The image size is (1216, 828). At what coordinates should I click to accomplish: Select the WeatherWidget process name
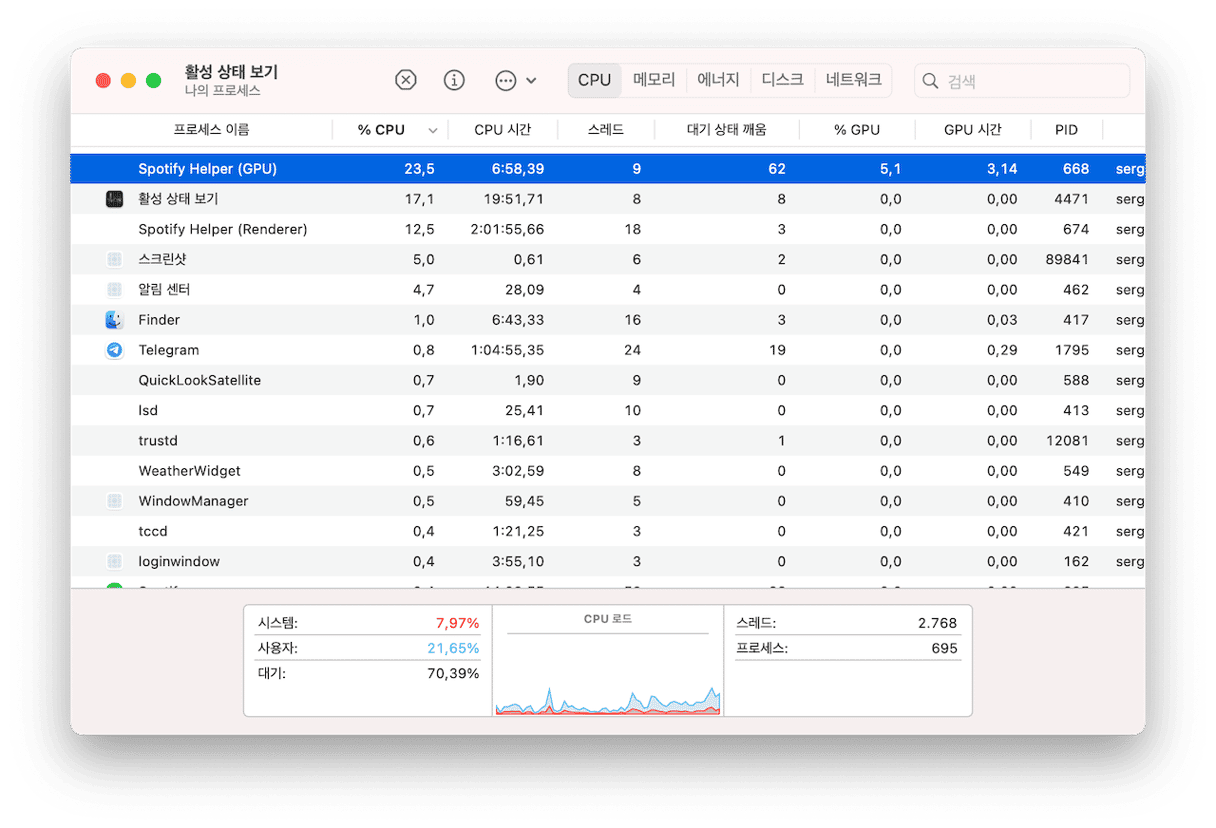click(189, 471)
